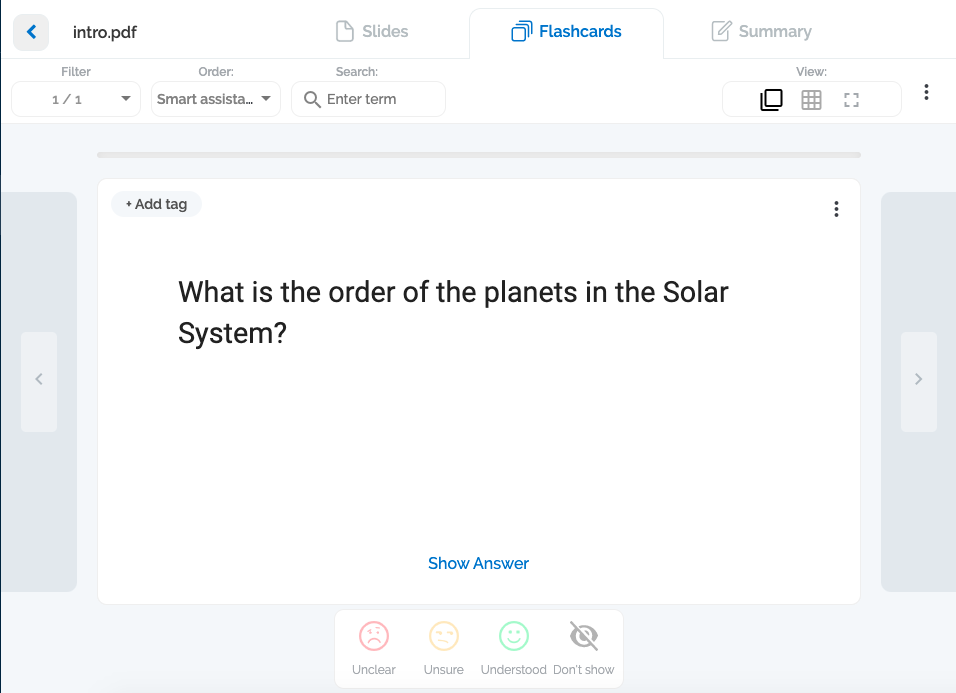Viewport: 956px width, 693px height.
Task: Rate the flashcard as Unsure
Action: coord(443,636)
